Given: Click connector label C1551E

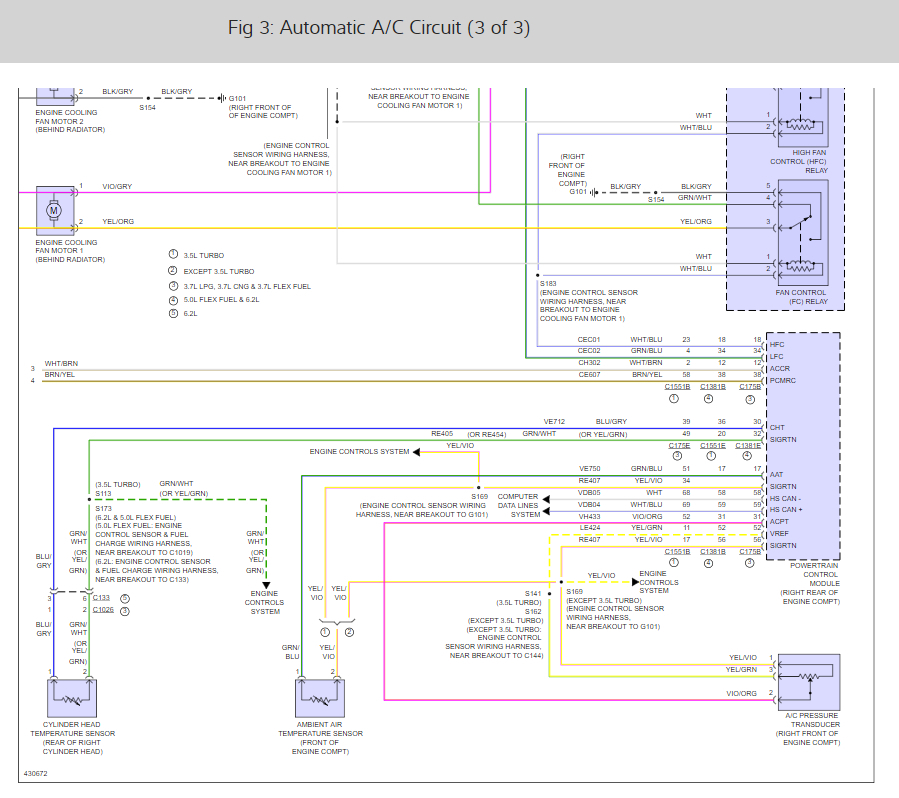Looking at the screenshot, I should [x=713, y=445].
